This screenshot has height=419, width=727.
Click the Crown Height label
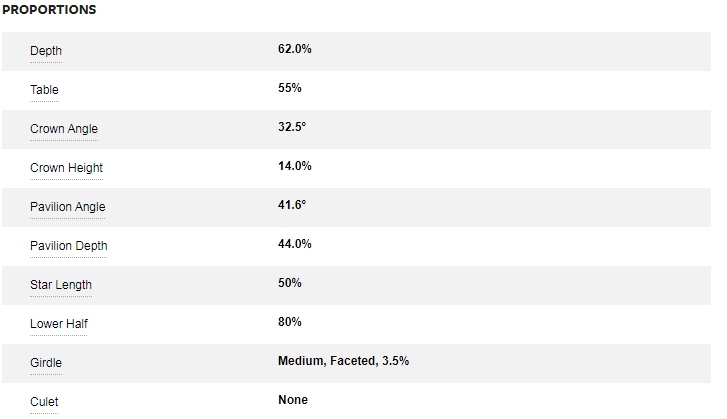[66, 168]
